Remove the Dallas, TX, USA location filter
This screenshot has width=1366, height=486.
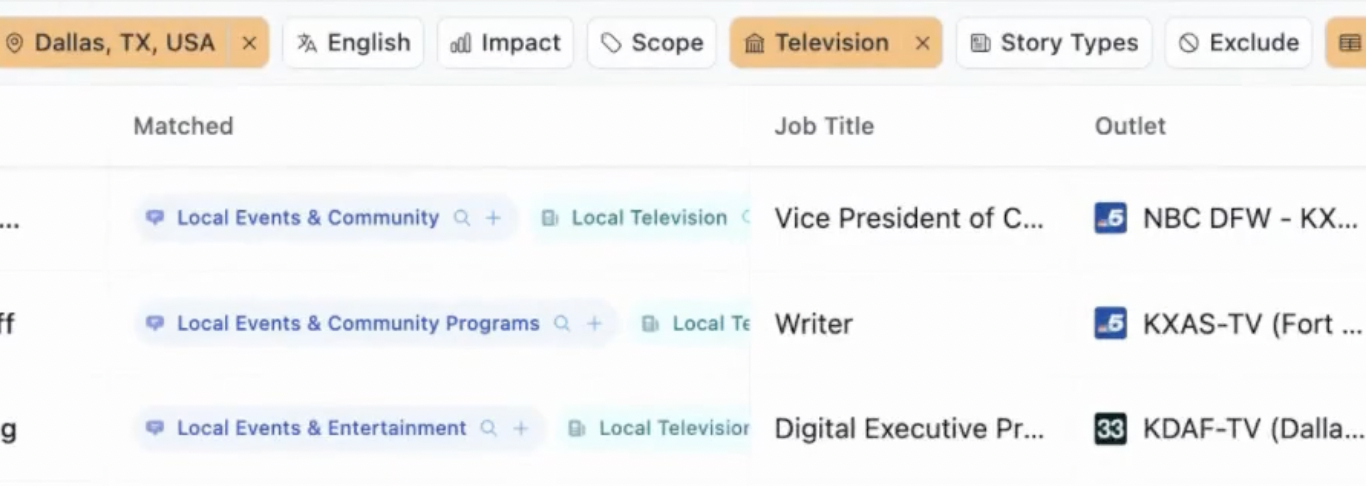[x=249, y=43]
